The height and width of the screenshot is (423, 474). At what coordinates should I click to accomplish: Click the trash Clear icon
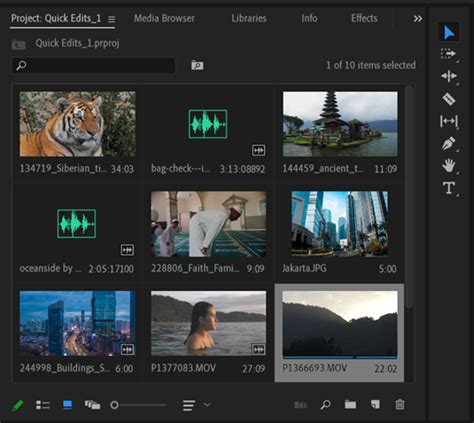point(400,405)
